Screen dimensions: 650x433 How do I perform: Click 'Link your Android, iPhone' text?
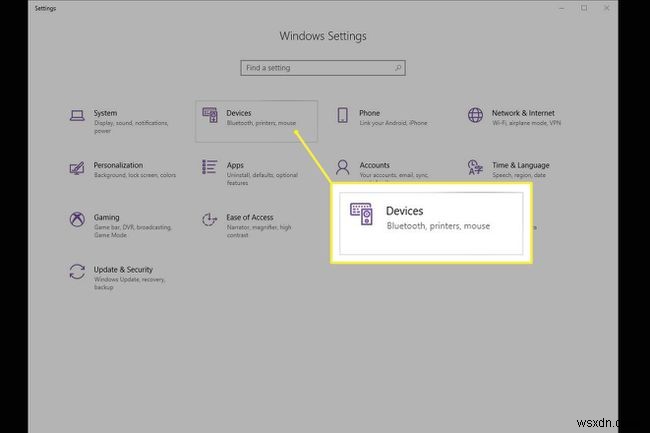(x=393, y=123)
